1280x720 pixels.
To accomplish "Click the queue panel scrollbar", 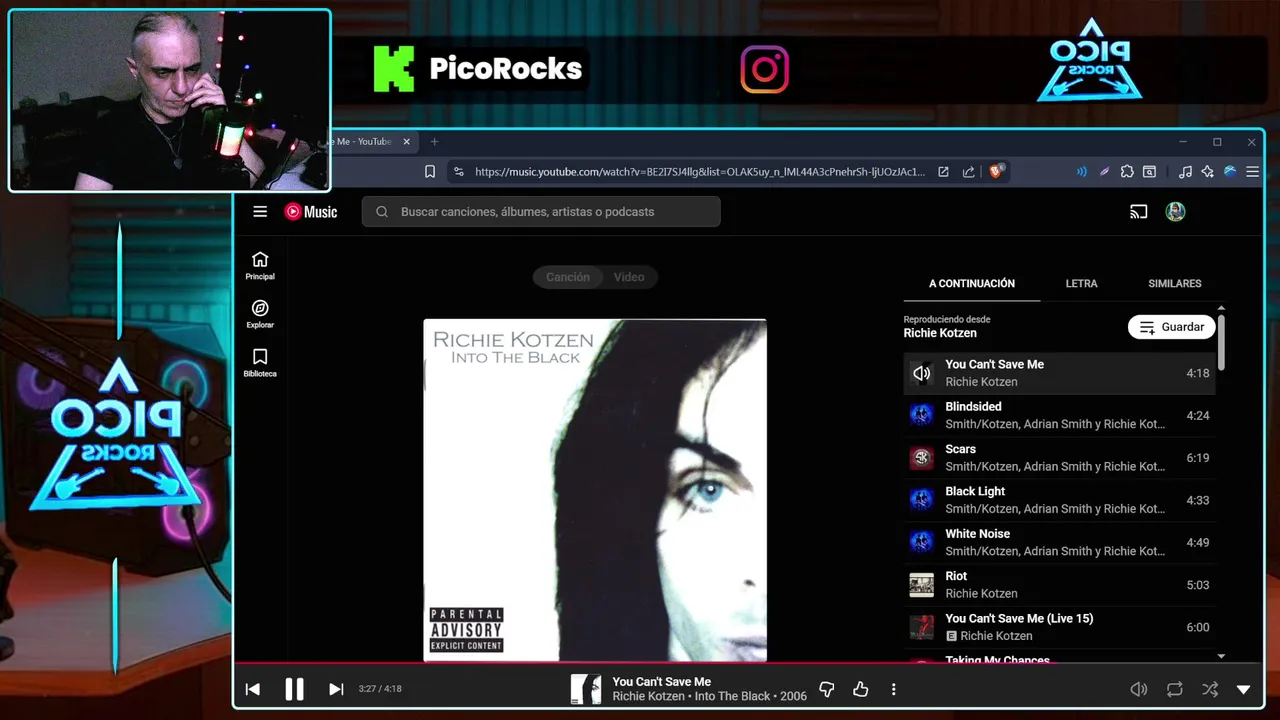I will 1221,341.
